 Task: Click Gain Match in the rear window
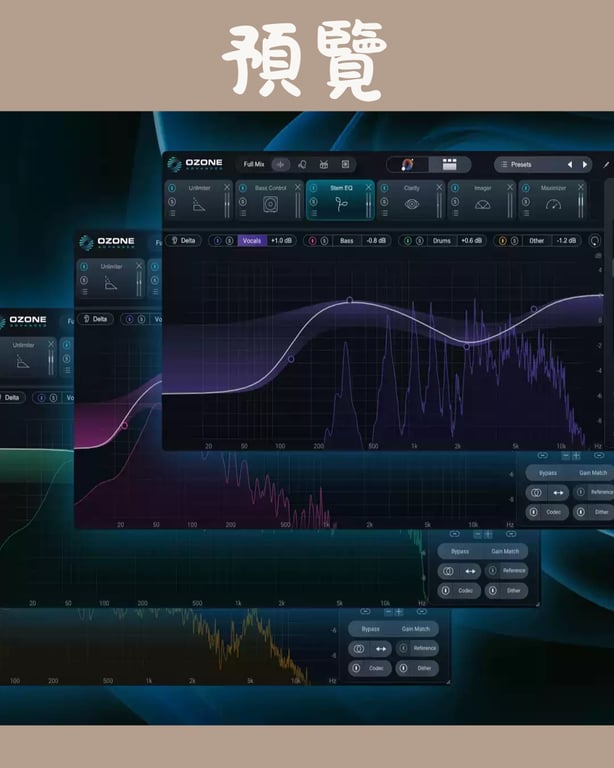[x=415, y=629]
